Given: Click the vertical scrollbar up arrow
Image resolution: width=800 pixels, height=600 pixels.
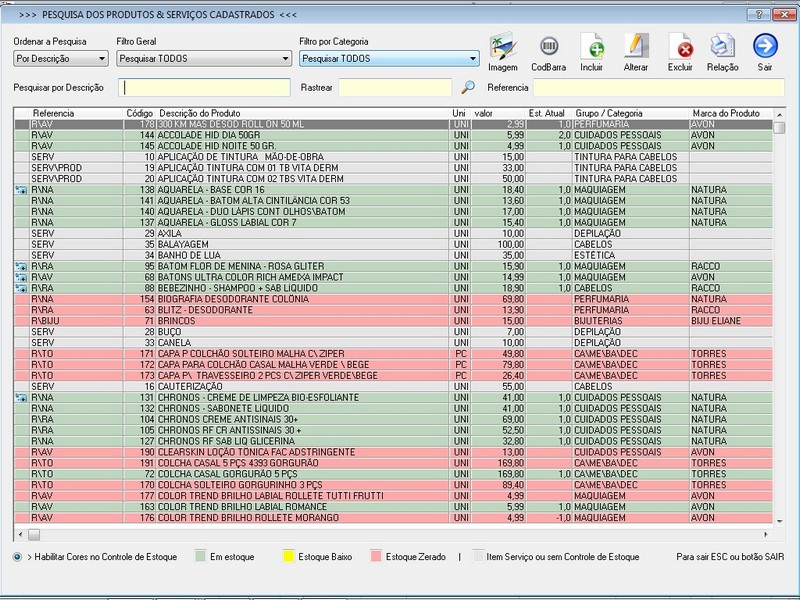Looking at the screenshot, I should (x=779, y=114).
